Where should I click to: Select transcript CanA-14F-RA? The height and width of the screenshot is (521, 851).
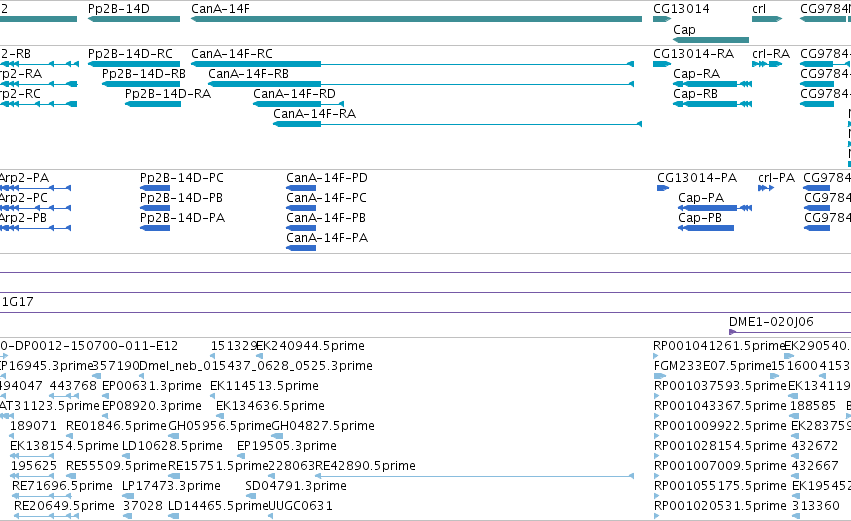click(458, 124)
